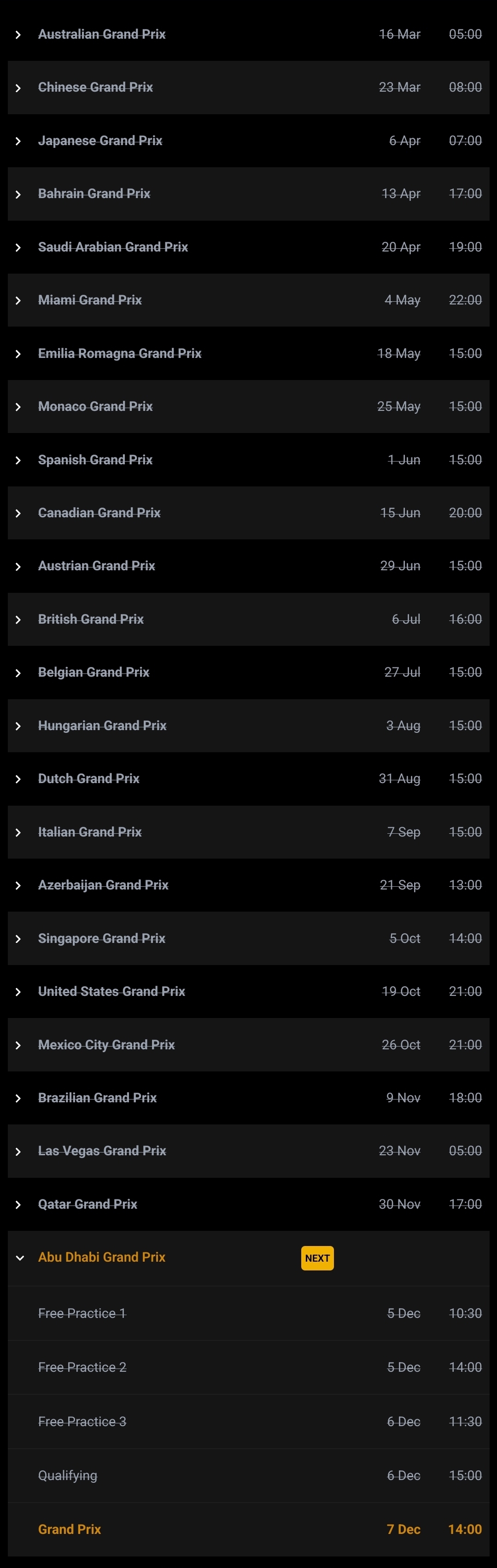Click the chevron beside Japanese Grand Prix
Screen dimensions: 497x1568
(18, 141)
